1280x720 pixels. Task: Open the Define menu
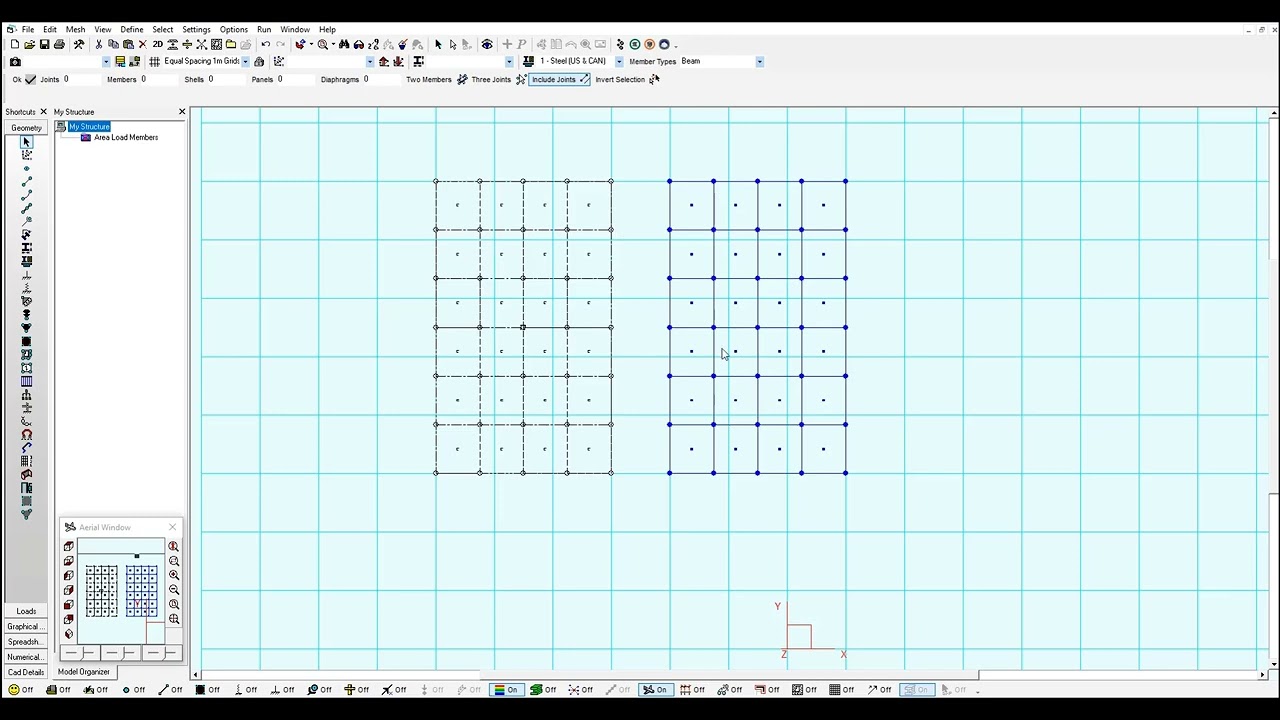click(132, 29)
